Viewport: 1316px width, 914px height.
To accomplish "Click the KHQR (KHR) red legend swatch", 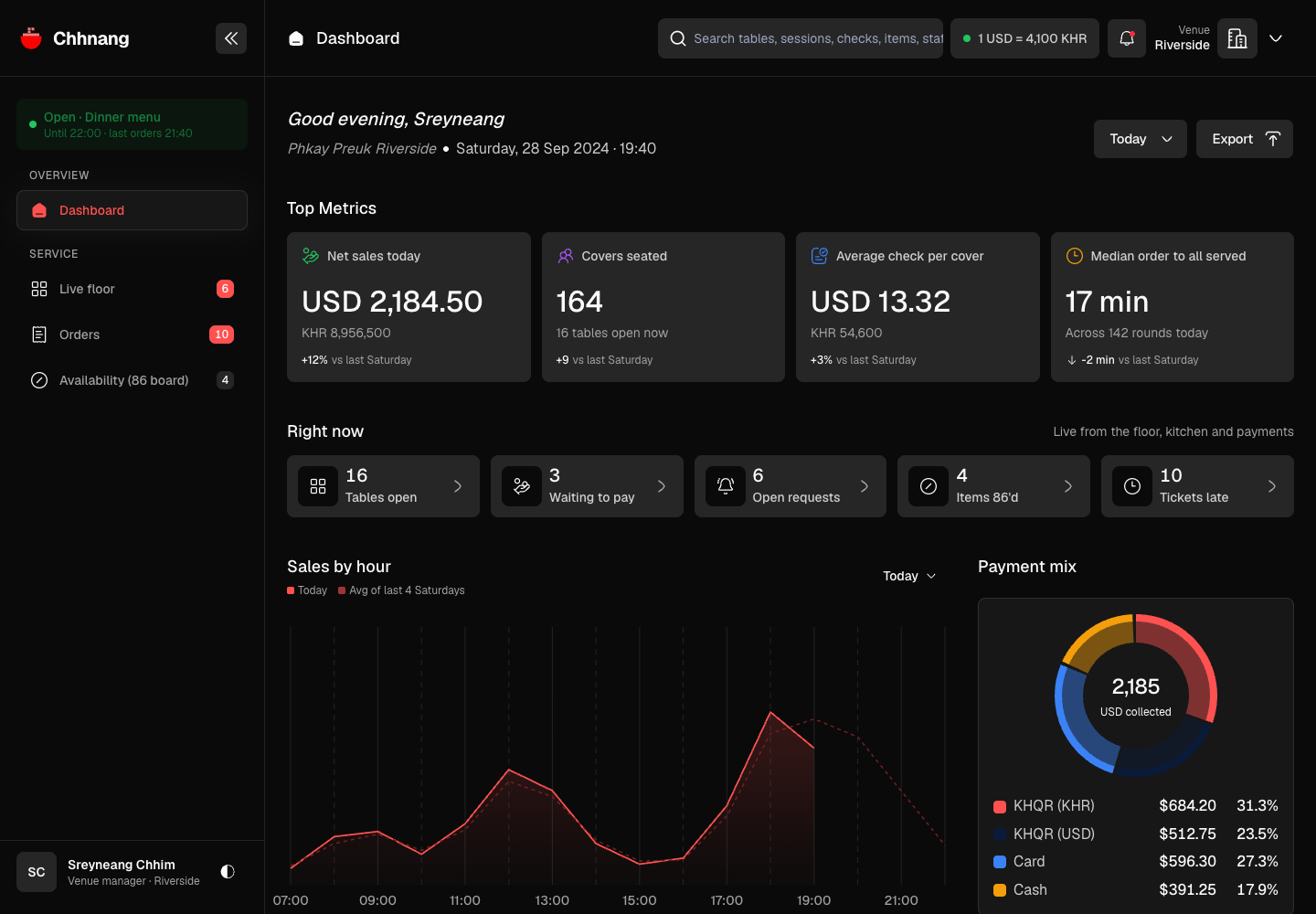I will pos(1000,806).
